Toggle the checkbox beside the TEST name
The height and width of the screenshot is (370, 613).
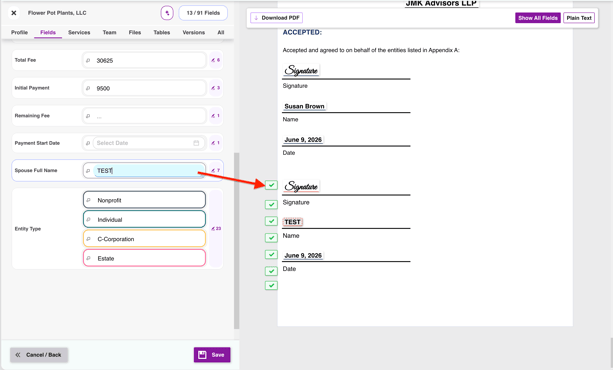(x=271, y=221)
